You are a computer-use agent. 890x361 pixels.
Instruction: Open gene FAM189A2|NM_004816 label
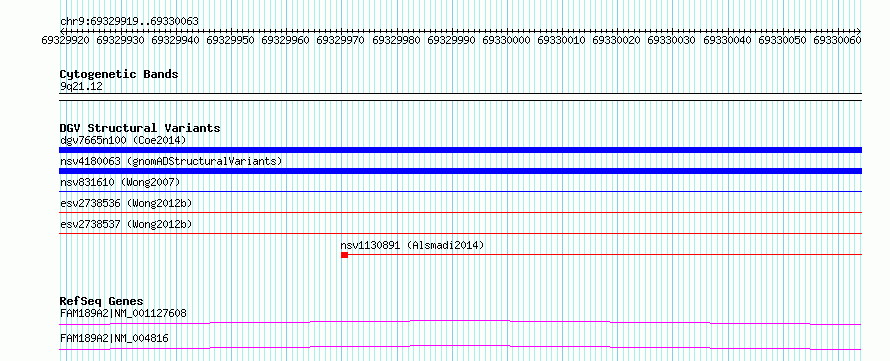[x=114, y=339]
